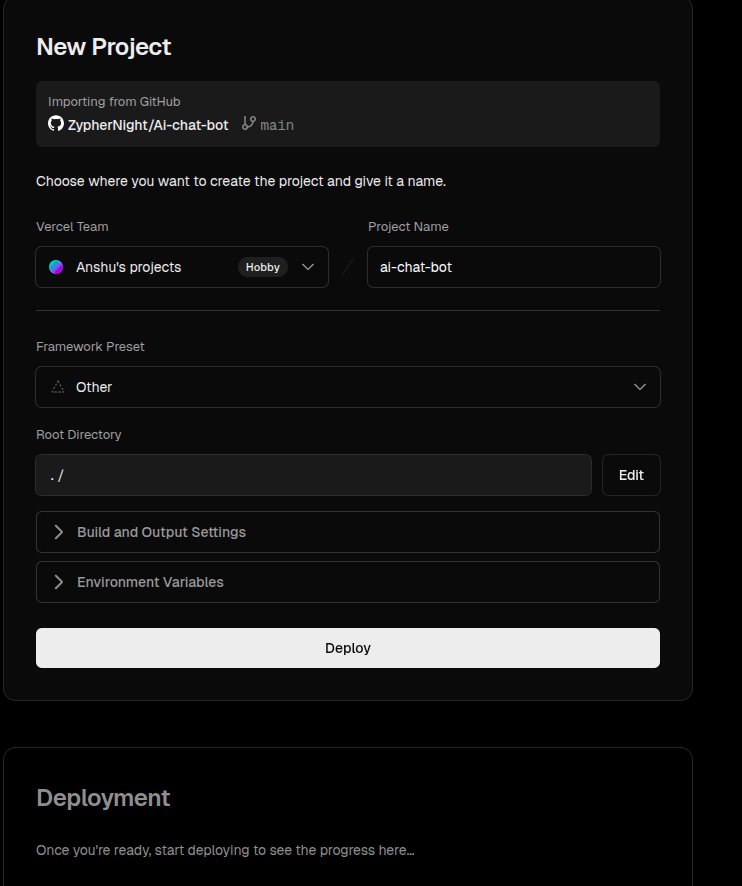Click Edit next to Root Directory
The width and height of the screenshot is (742, 886).
pos(631,475)
